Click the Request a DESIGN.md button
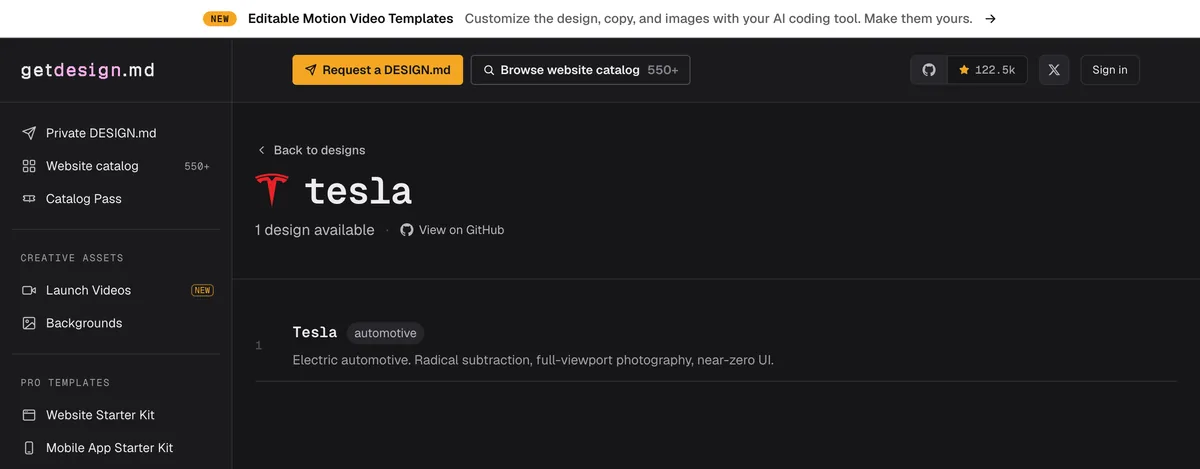The image size is (1200, 469). point(378,70)
